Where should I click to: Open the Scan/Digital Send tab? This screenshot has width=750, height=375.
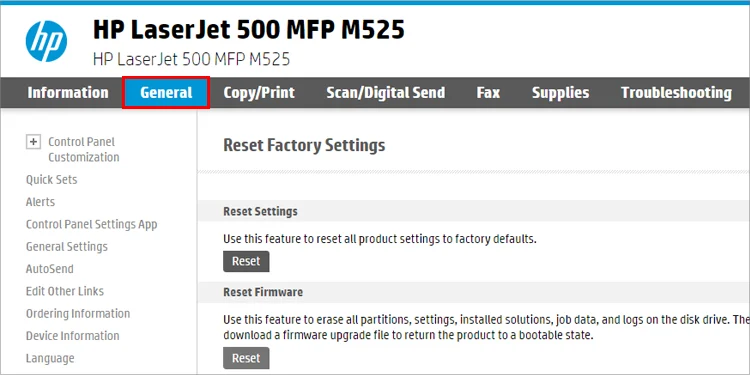pyautogui.click(x=386, y=92)
